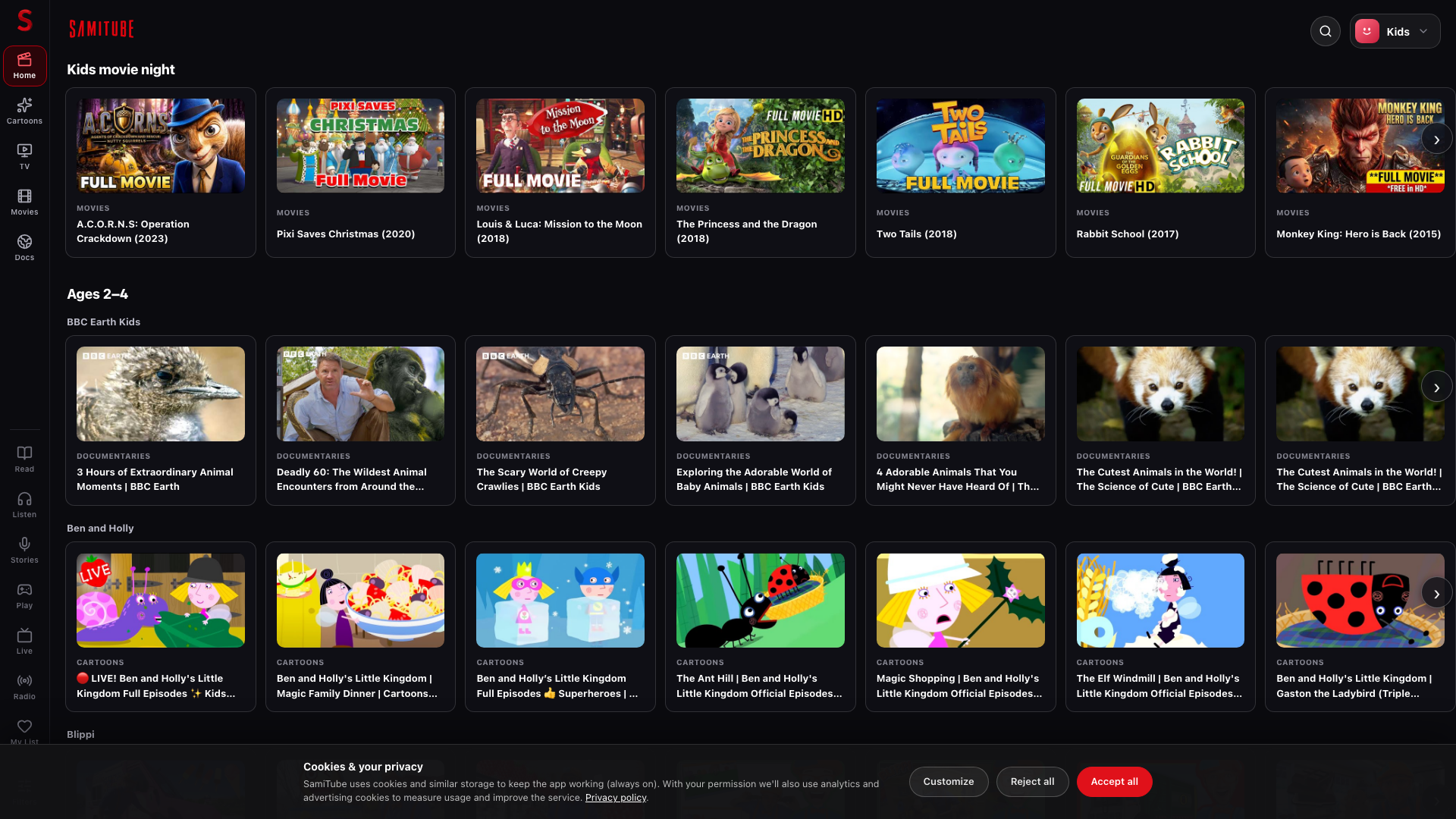The height and width of the screenshot is (819, 1456).
Task: Click the Kids profile avatar icon
Action: click(1367, 31)
